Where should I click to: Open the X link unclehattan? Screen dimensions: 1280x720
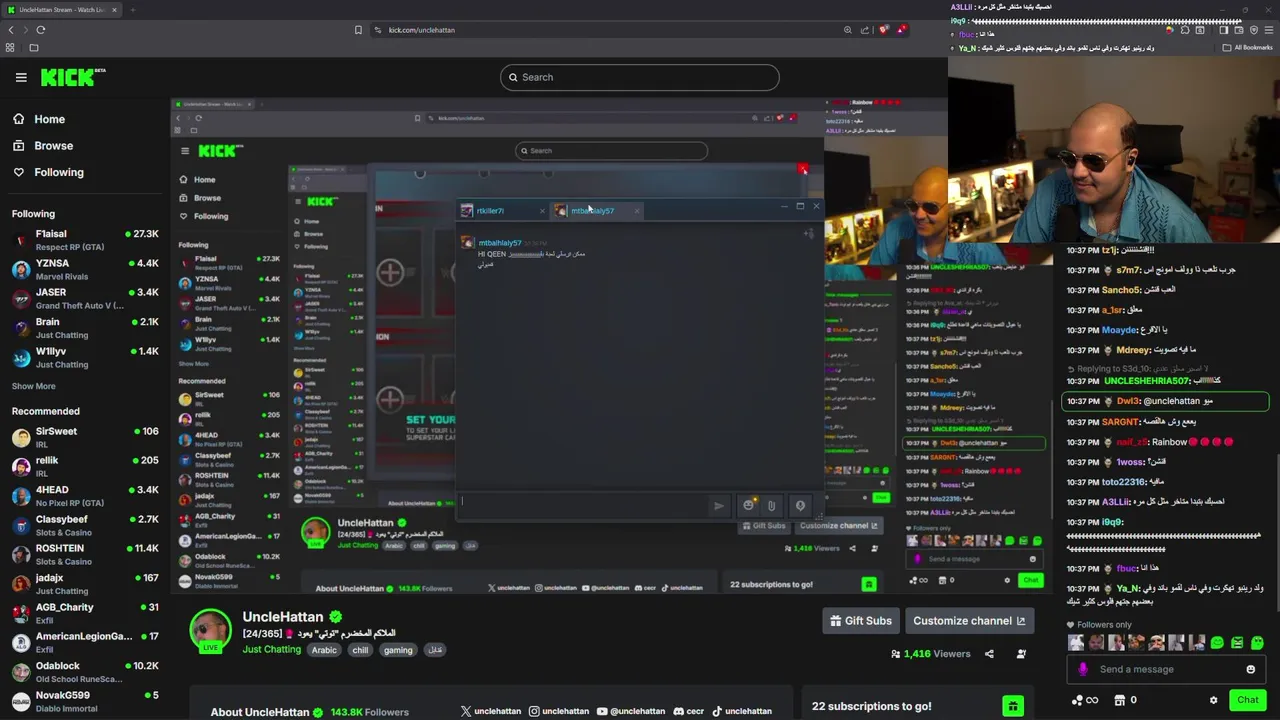coord(491,711)
